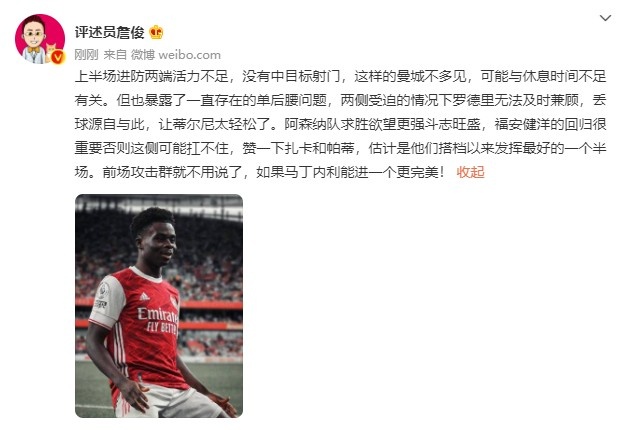The width and height of the screenshot is (628, 430).
Task: Click the poster's cartoon avatar
Action: point(40,39)
